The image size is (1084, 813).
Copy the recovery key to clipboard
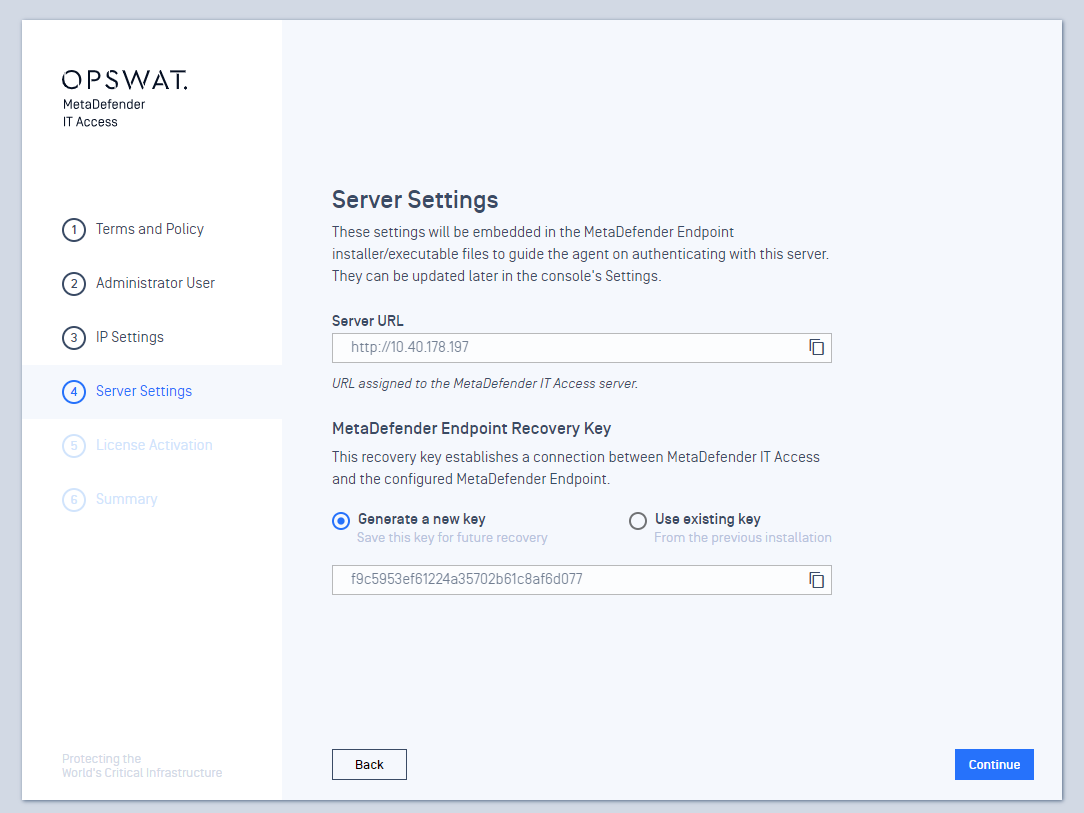coord(816,580)
